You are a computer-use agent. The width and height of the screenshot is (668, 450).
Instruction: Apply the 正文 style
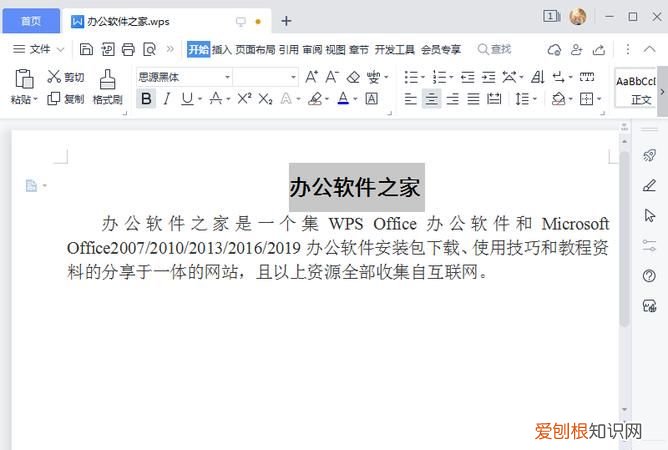coord(635,90)
